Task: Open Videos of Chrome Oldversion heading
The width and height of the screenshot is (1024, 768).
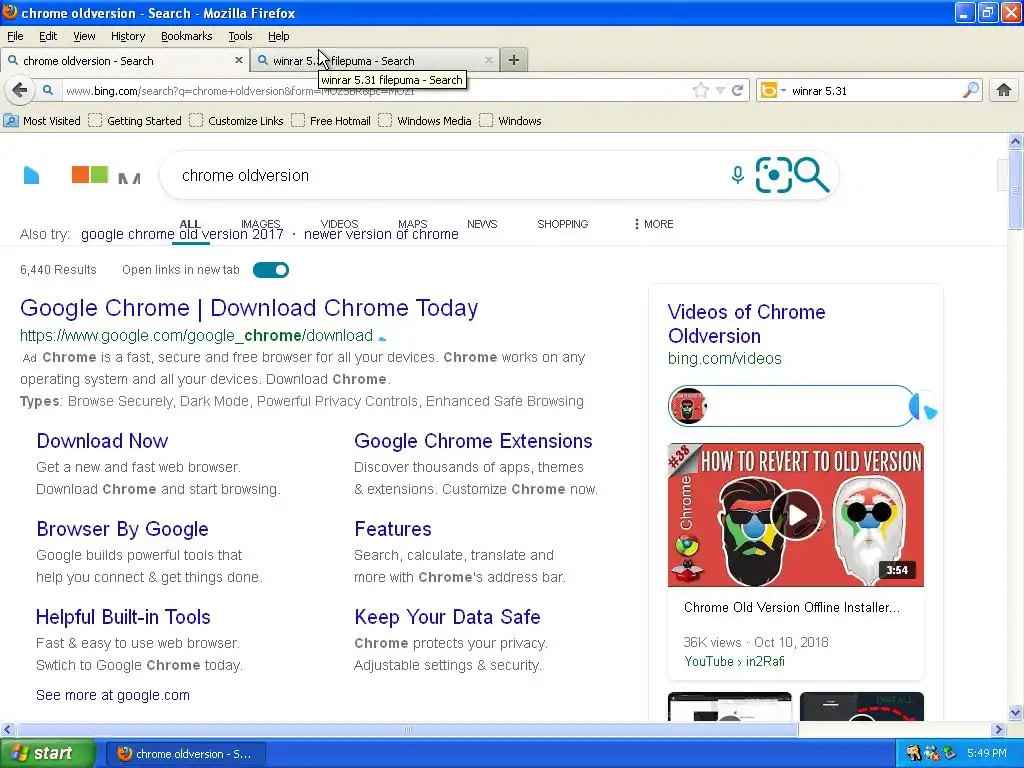Action: point(746,324)
